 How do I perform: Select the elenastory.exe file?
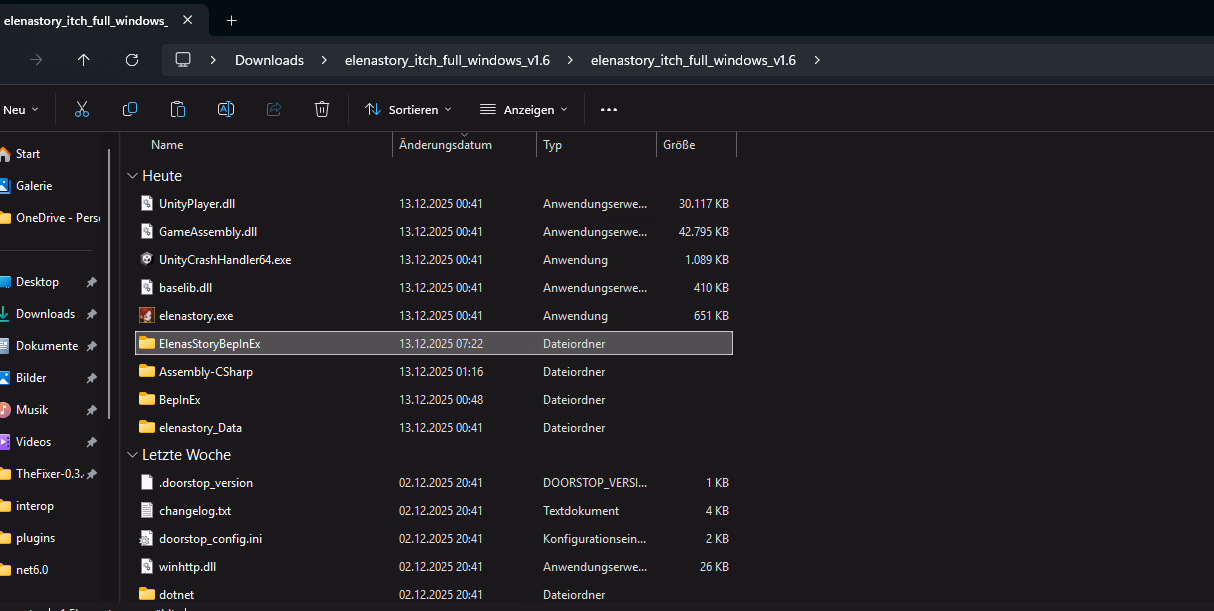click(196, 316)
